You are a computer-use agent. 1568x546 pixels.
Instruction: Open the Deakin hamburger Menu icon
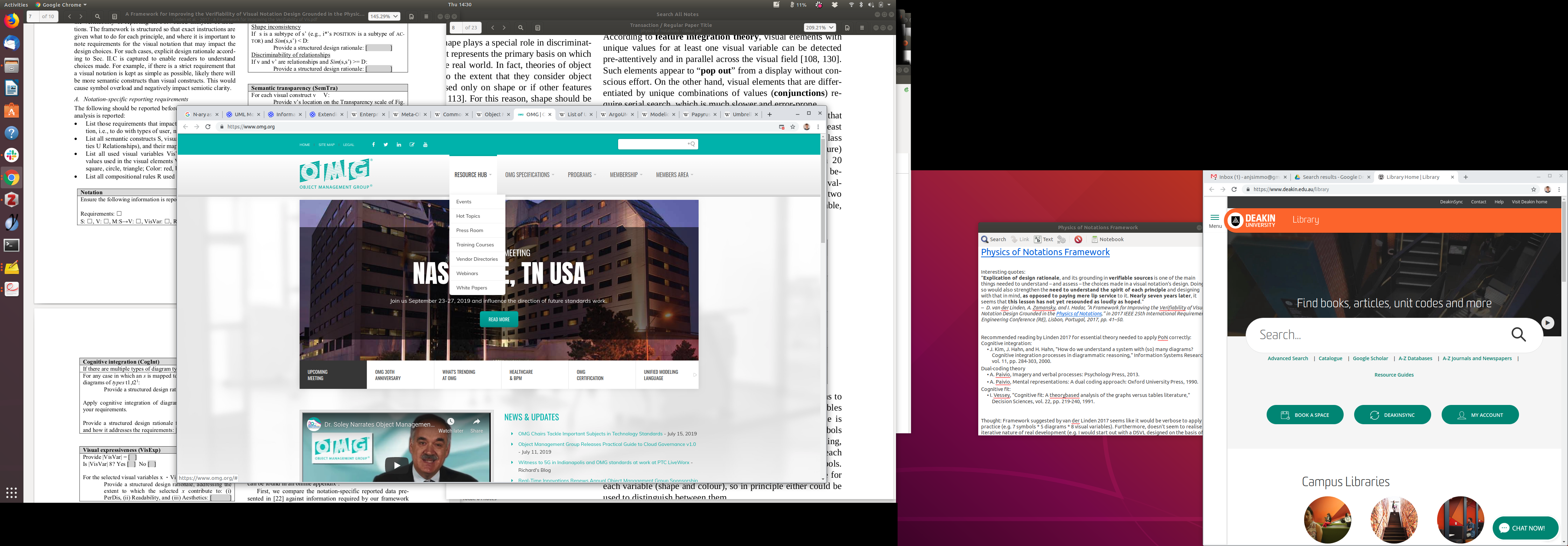pos(1214,218)
